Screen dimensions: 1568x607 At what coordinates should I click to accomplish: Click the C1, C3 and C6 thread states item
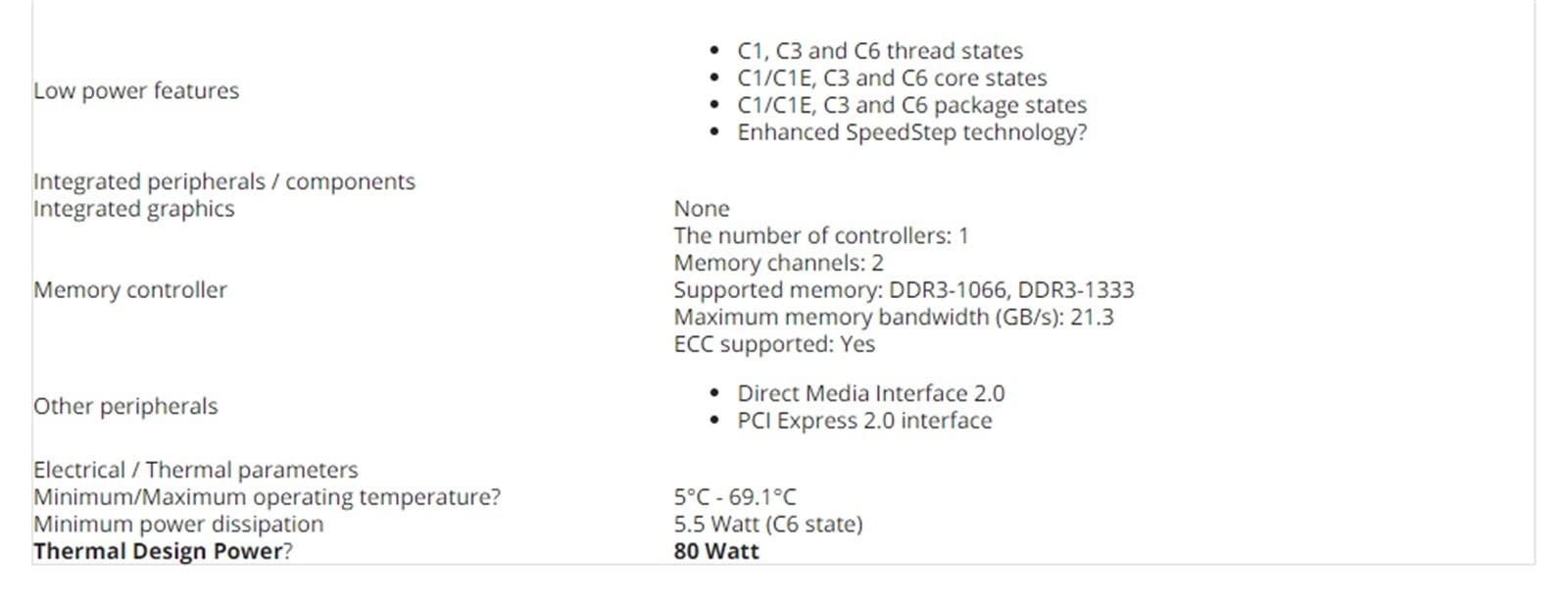879,51
